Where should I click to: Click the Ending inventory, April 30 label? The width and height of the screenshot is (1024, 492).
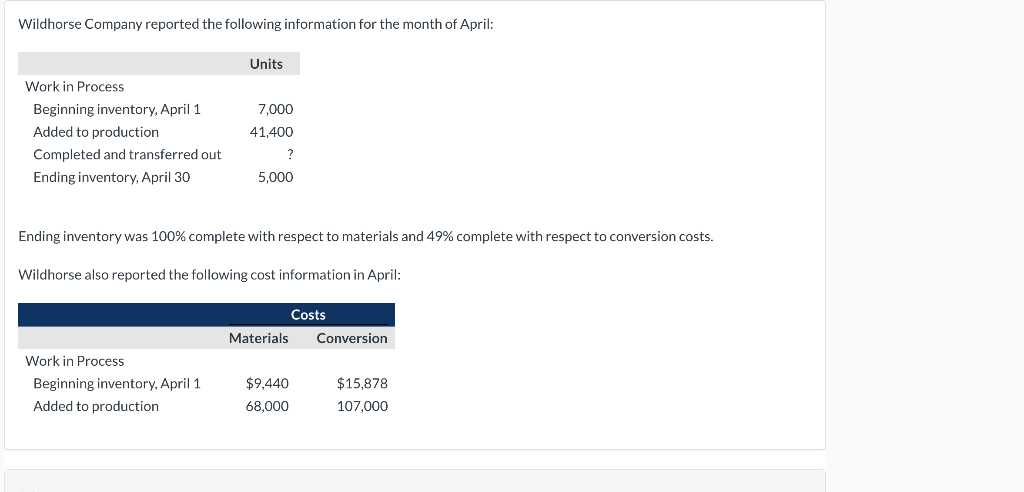111,177
